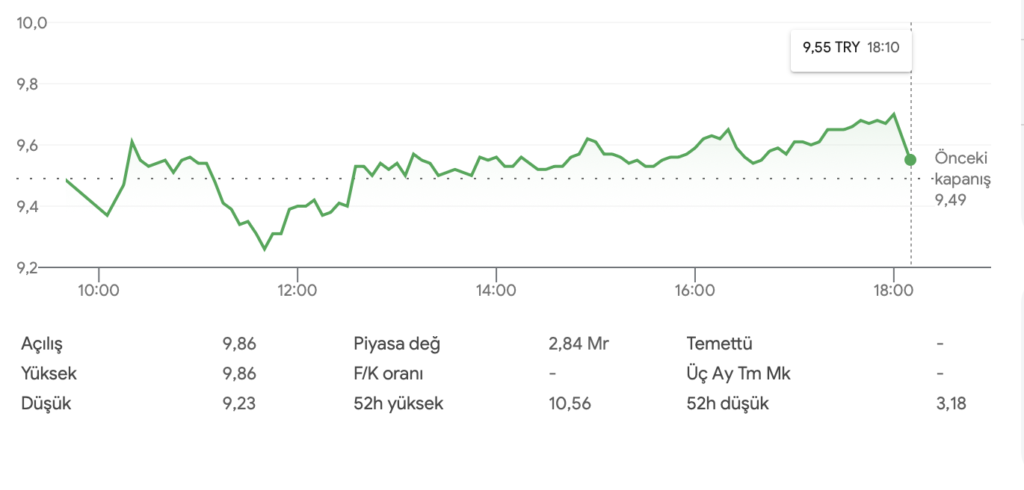Select the 12:00 time axis label
1024x490 pixels.
tap(297, 291)
